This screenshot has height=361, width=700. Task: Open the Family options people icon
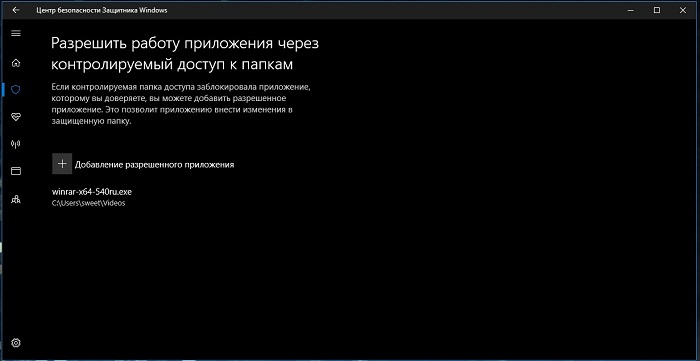click(x=16, y=199)
